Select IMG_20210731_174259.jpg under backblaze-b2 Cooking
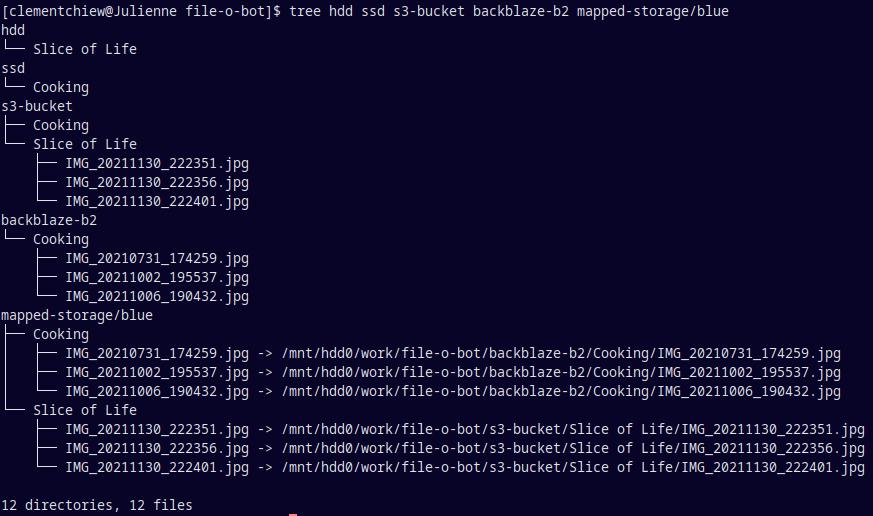 tap(157, 259)
